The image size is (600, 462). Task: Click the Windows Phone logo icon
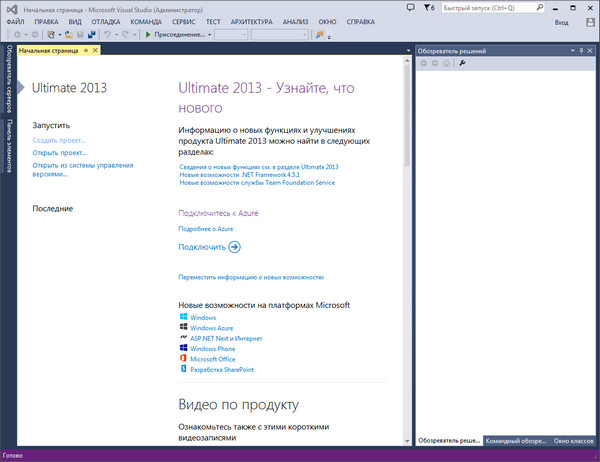183,348
